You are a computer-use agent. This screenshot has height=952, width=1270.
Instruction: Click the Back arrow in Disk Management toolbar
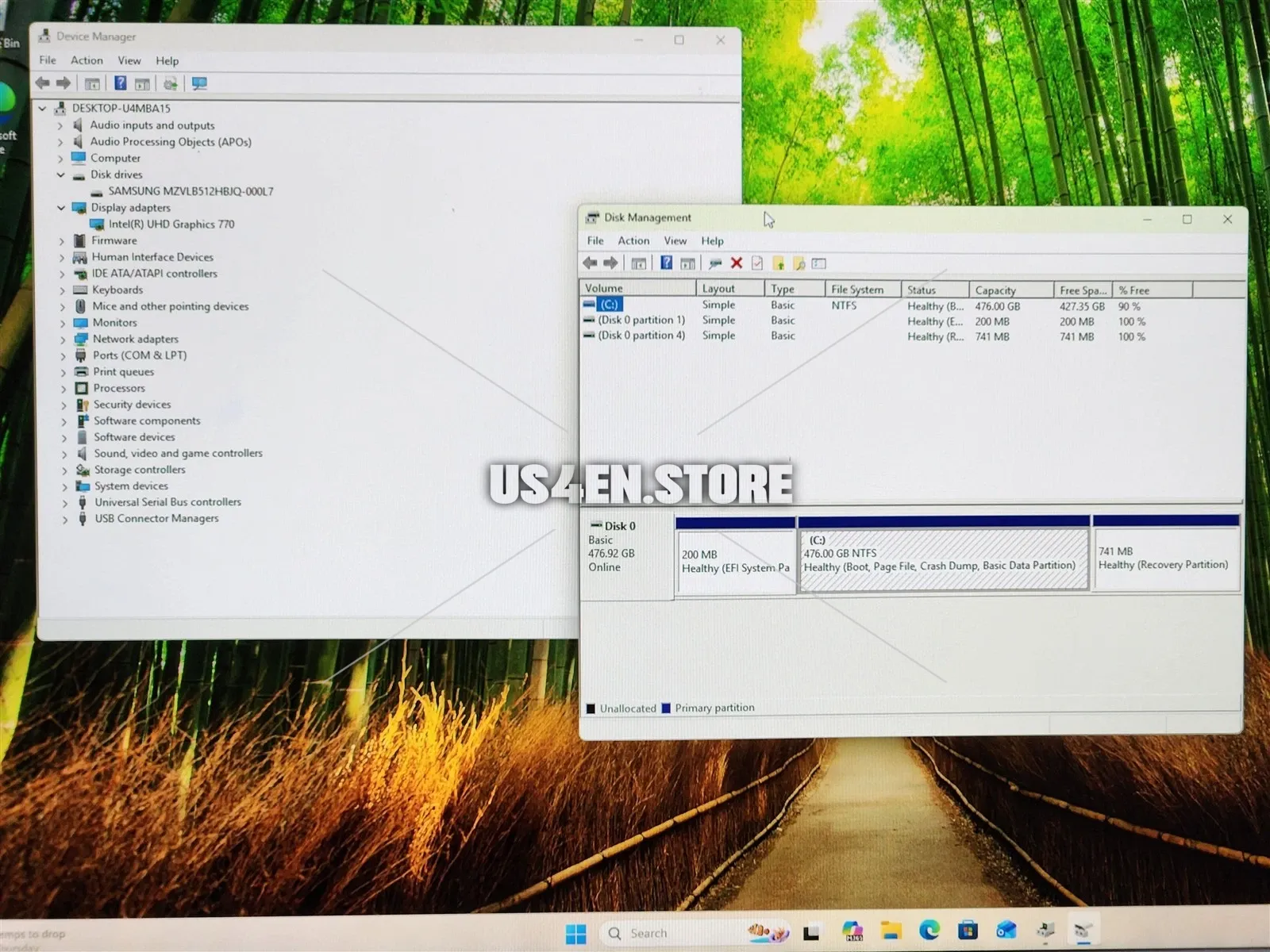click(590, 263)
